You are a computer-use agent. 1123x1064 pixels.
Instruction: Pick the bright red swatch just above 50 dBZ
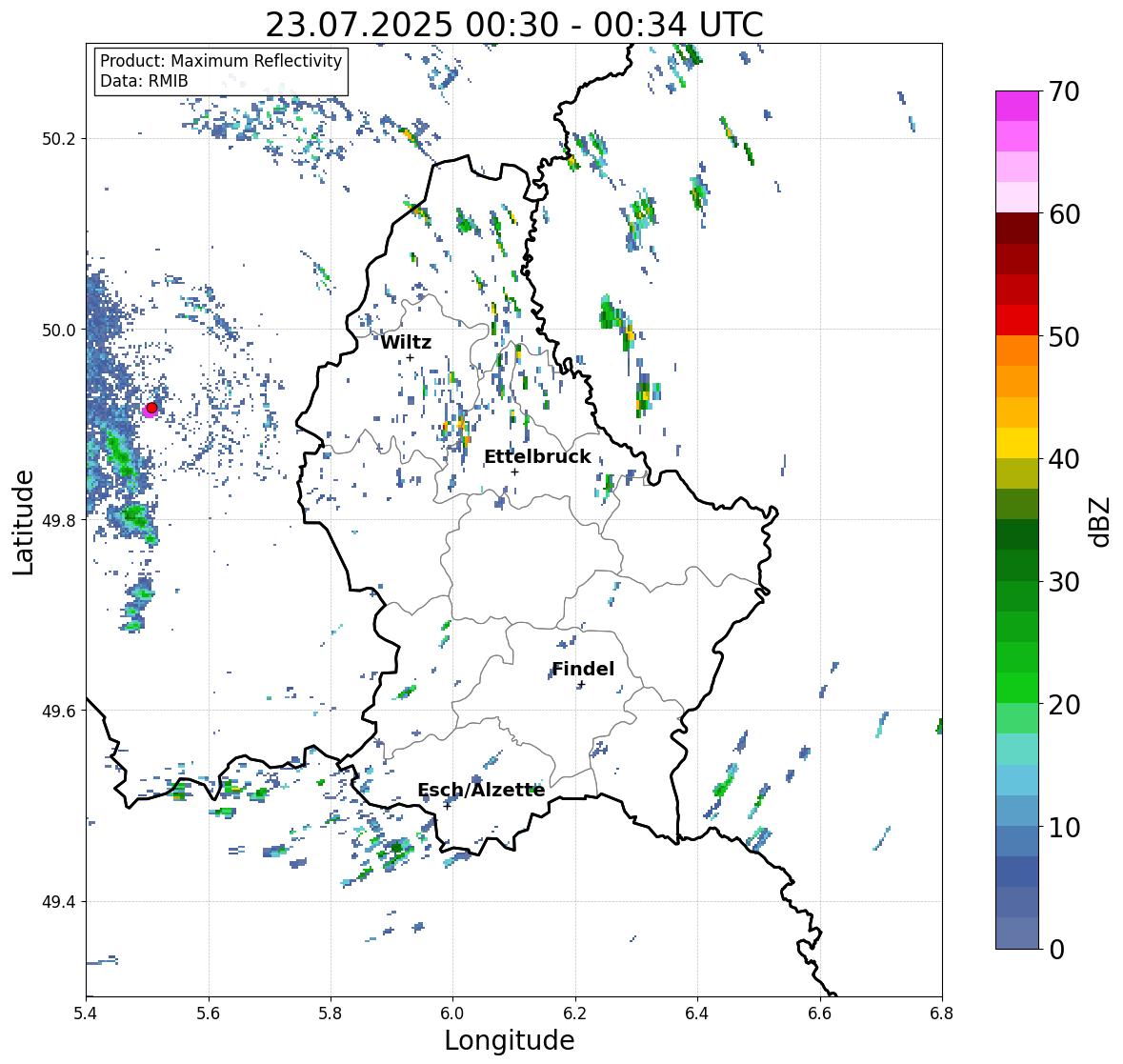pos(1017,320)
